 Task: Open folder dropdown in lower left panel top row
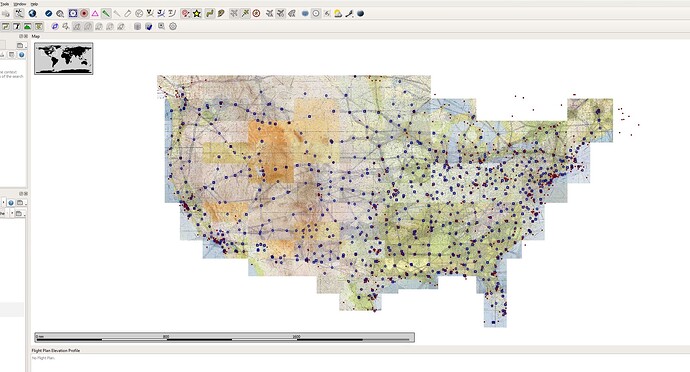pyautogui.click(x=21, y=203)
